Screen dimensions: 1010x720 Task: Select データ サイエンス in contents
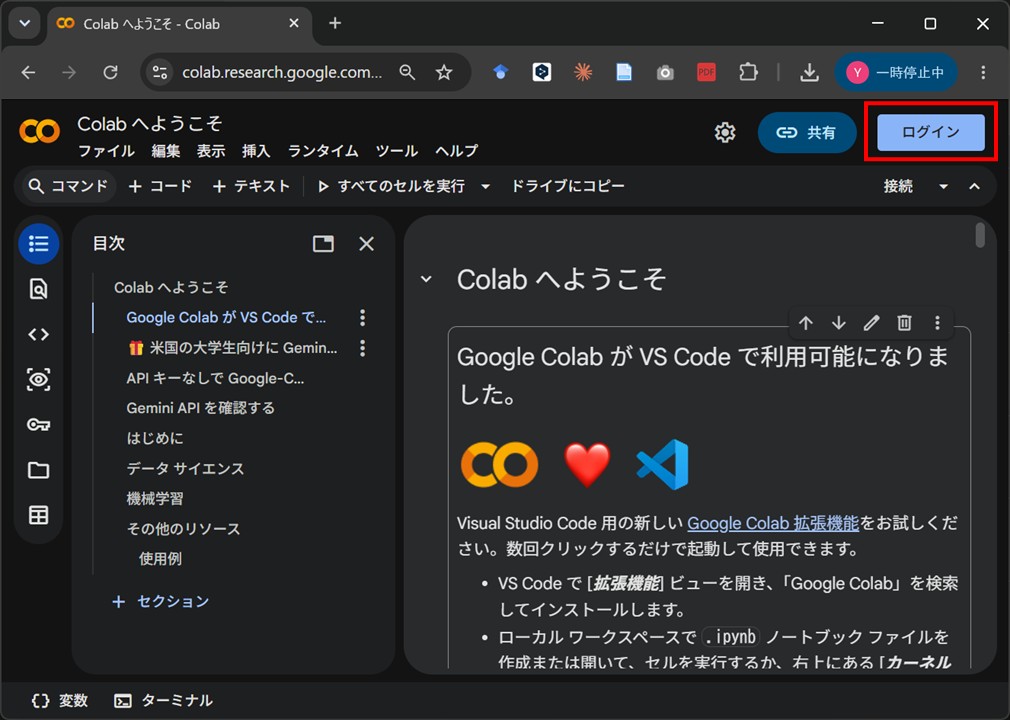[x=186, y=469]
